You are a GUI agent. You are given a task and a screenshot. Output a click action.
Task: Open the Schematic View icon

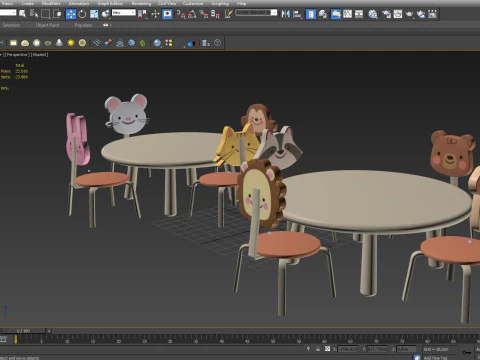359,14
